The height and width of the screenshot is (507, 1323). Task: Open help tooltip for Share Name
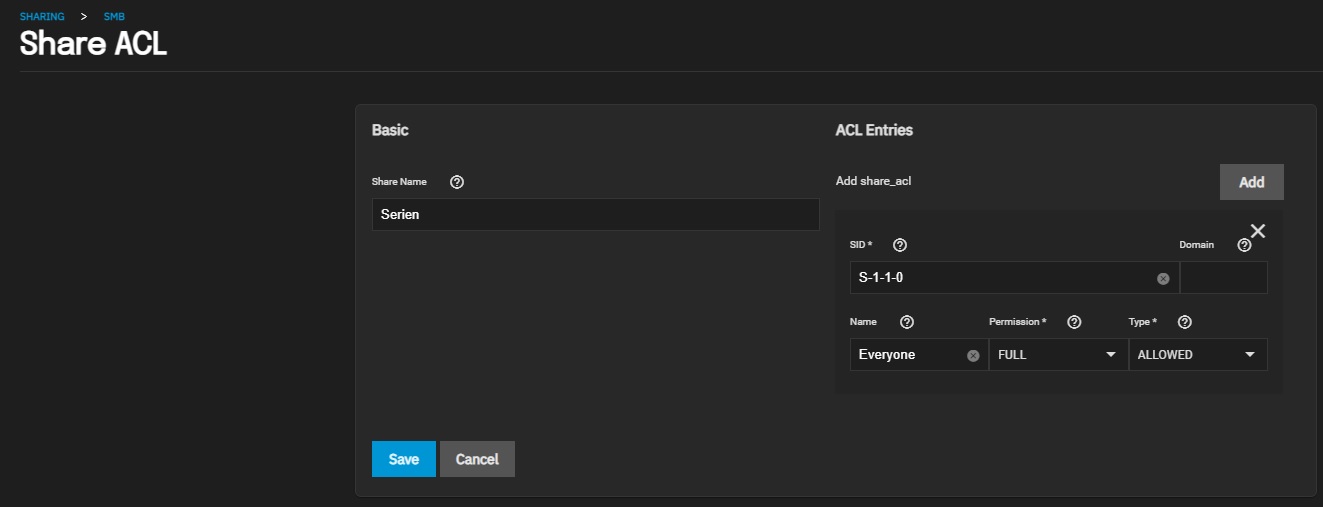point(457,182)
